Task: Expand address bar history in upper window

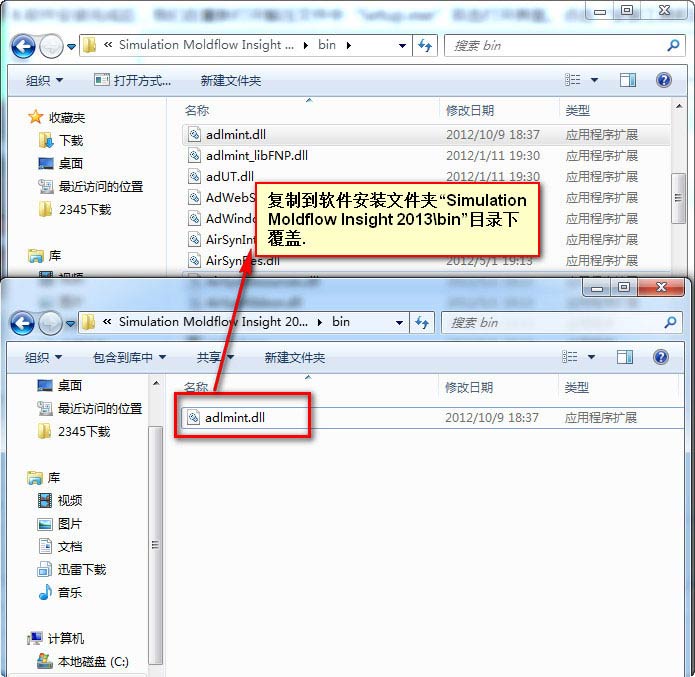Action: click(402, 46)
